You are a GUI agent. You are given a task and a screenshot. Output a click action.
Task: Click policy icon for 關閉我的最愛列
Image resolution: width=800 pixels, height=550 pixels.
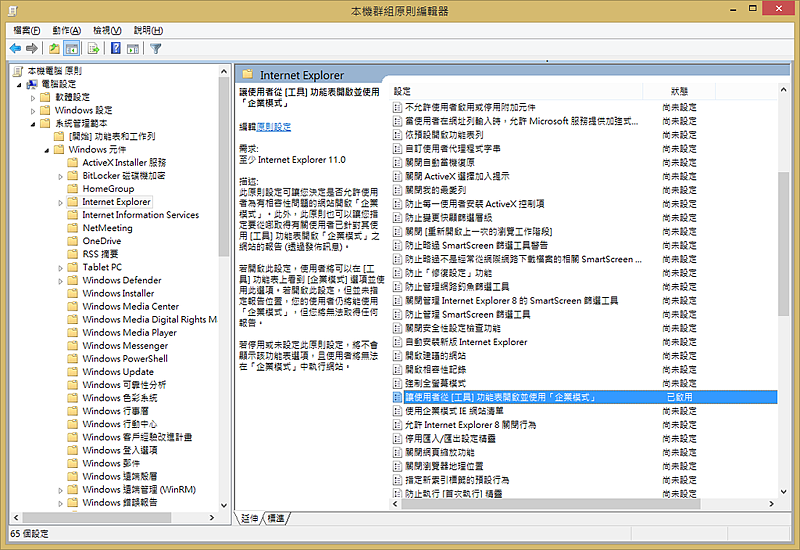pyautogui.click(x=397, y=190)
